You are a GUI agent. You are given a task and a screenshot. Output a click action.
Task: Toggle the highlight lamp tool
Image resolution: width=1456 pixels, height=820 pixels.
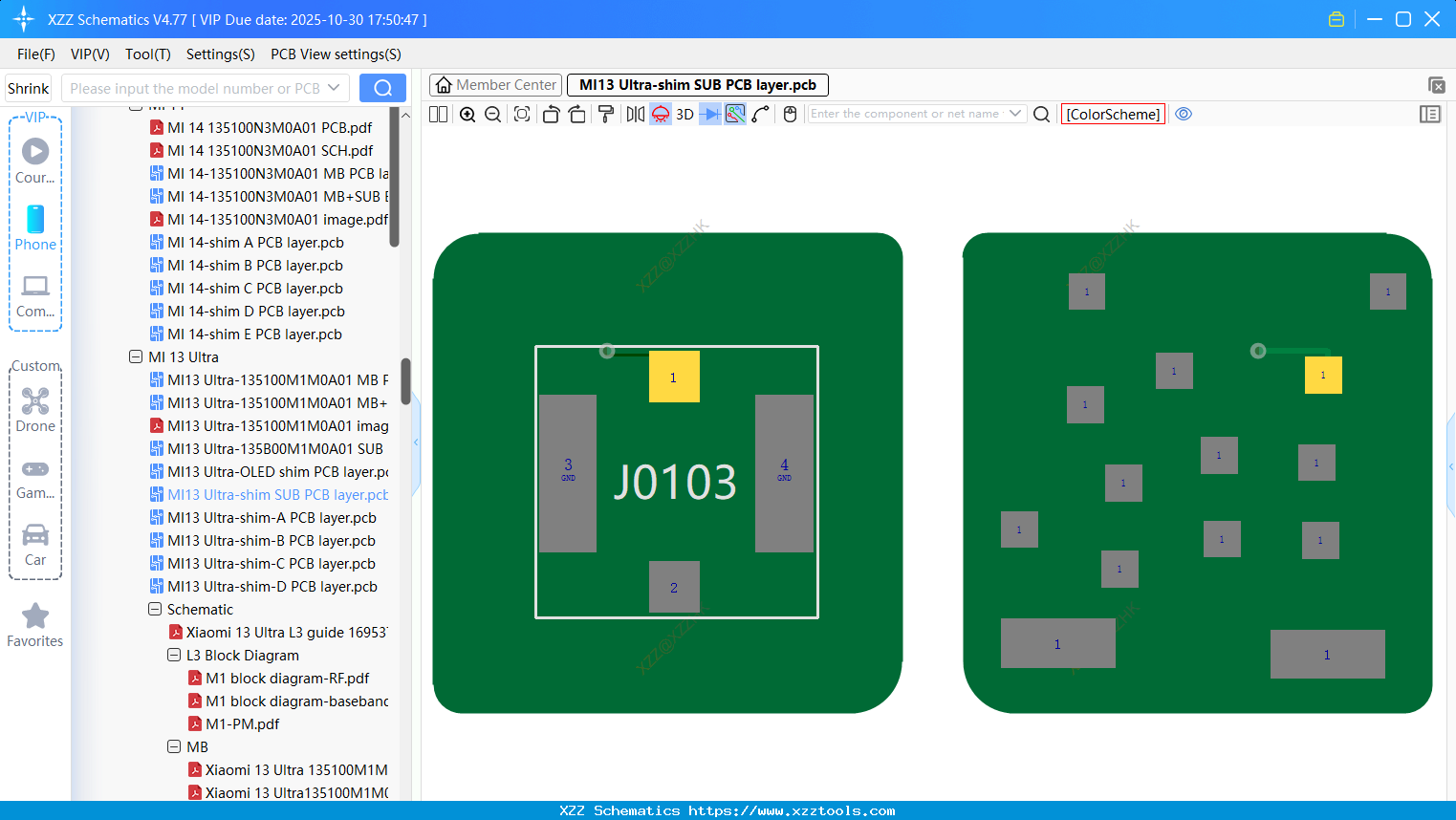coord(660,114)
